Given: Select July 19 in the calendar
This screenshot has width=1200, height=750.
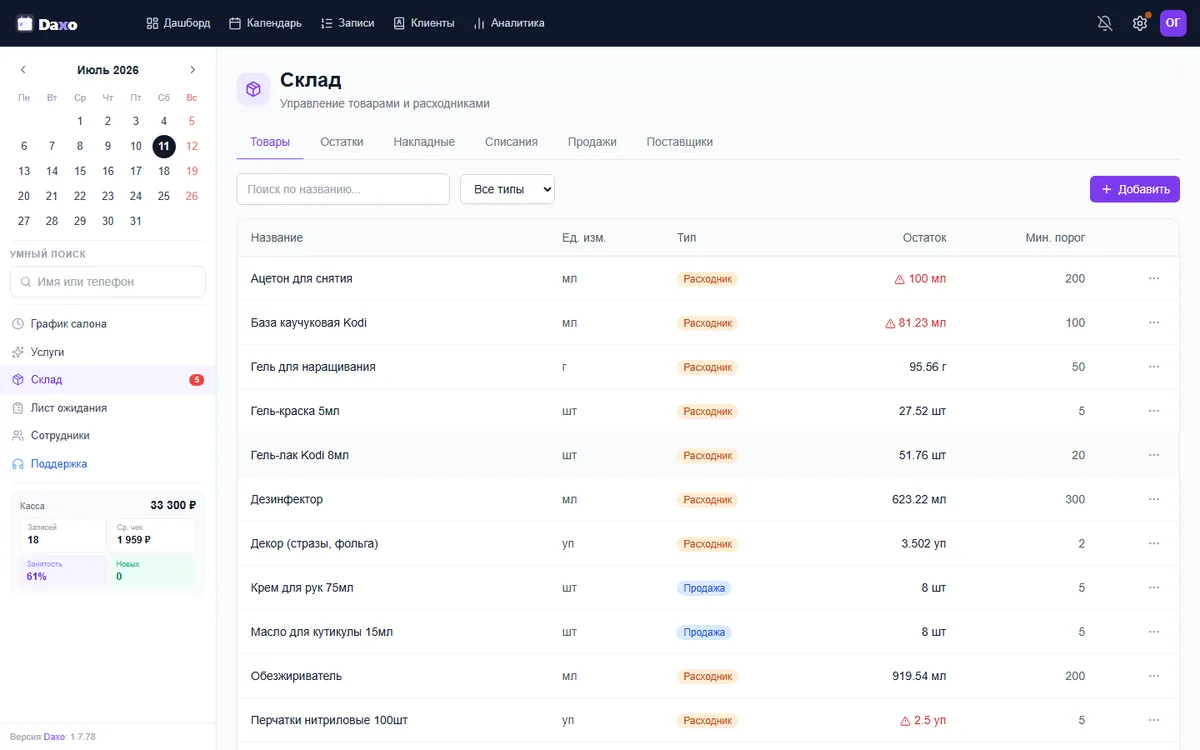Looking at the screenshot, I should coord(192,171).
